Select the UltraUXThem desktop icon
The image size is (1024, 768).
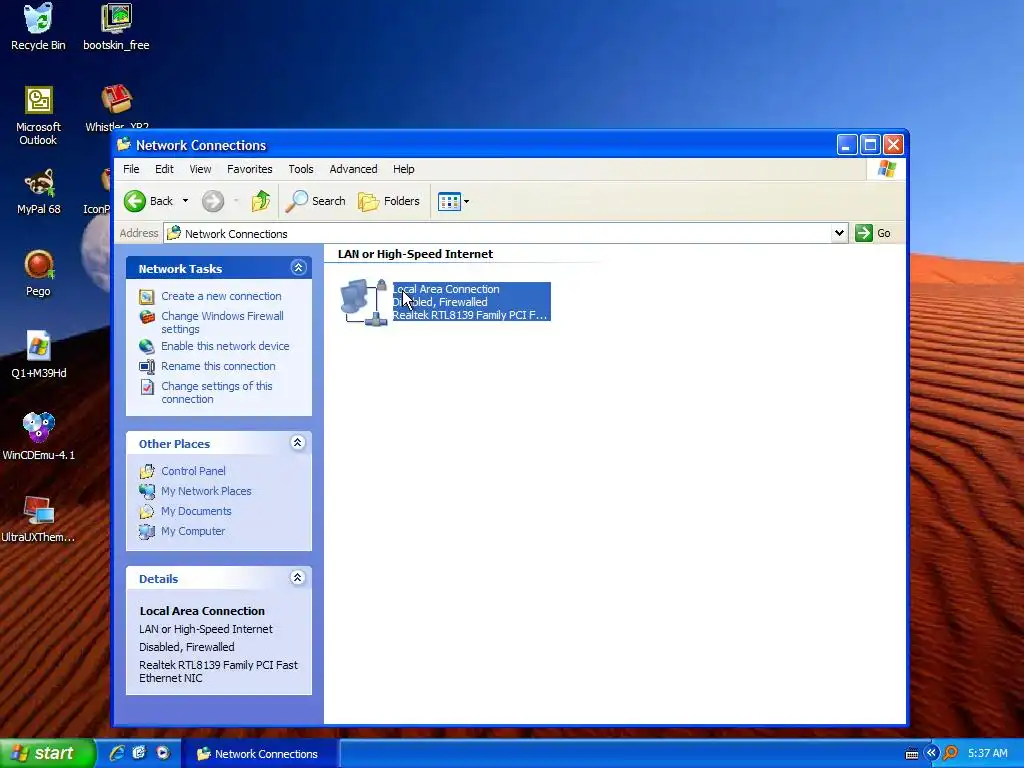tap(39, 519)
